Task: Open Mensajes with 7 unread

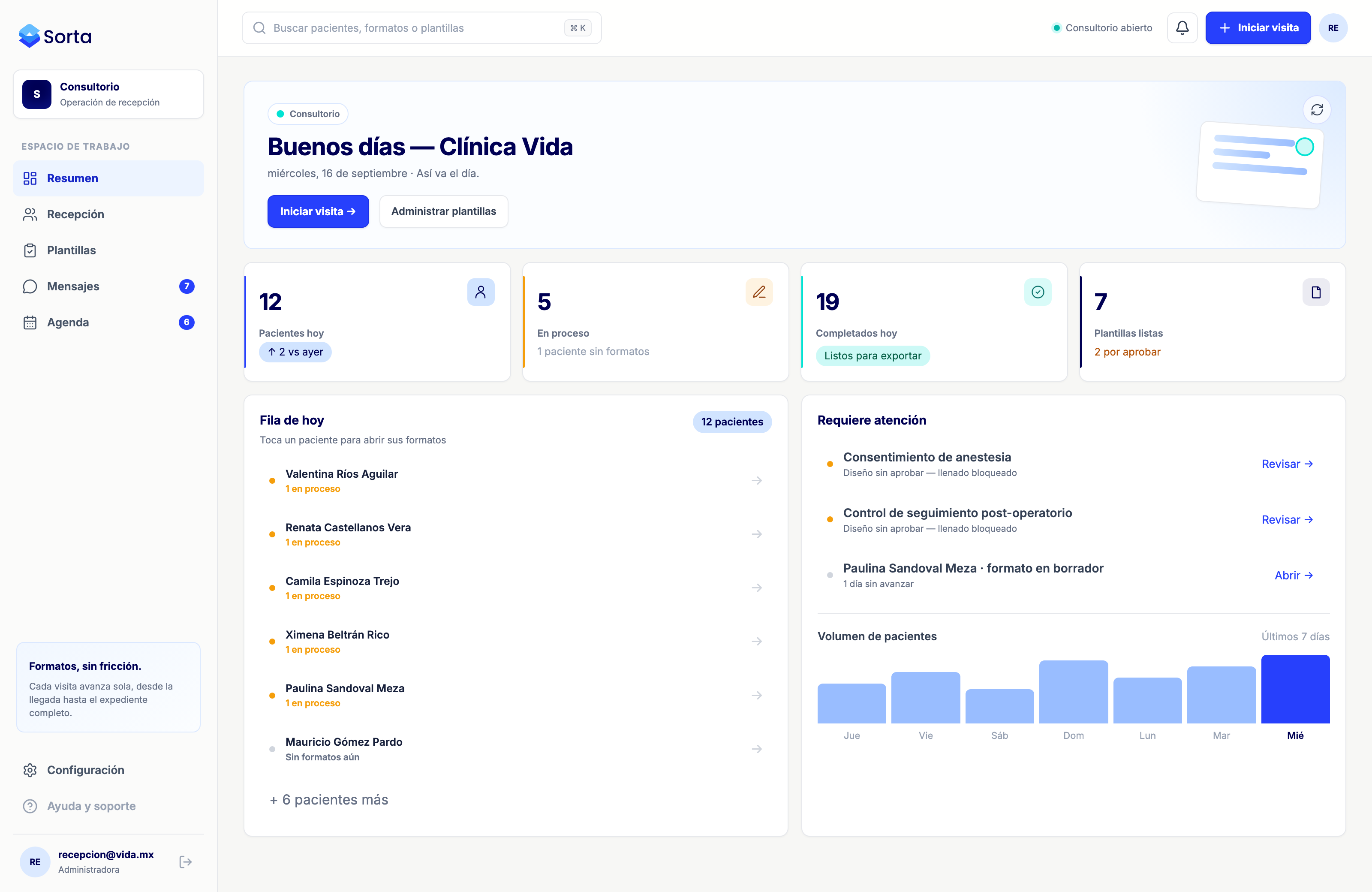Action: (108, 286)
